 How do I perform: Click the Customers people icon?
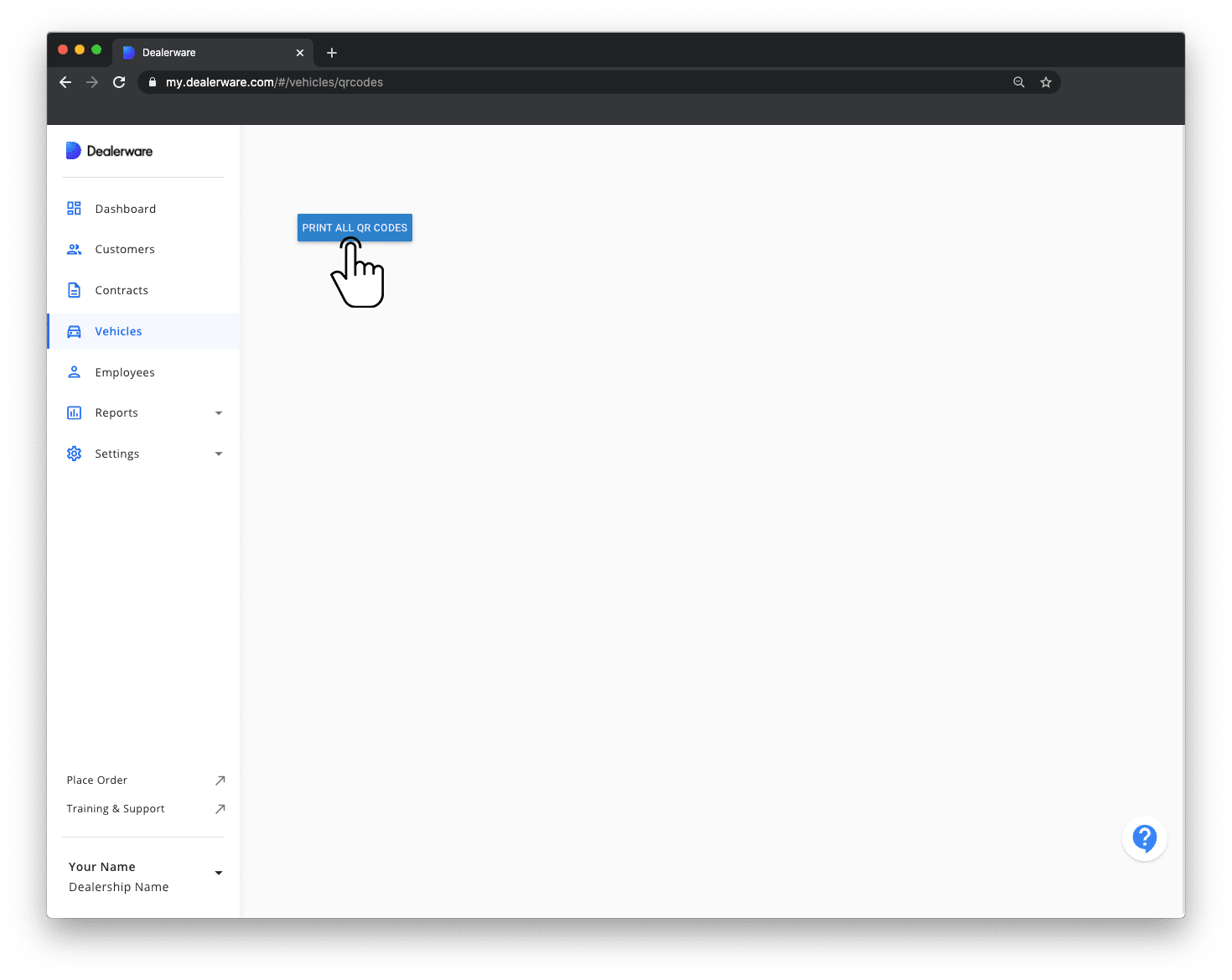(74, 249)
